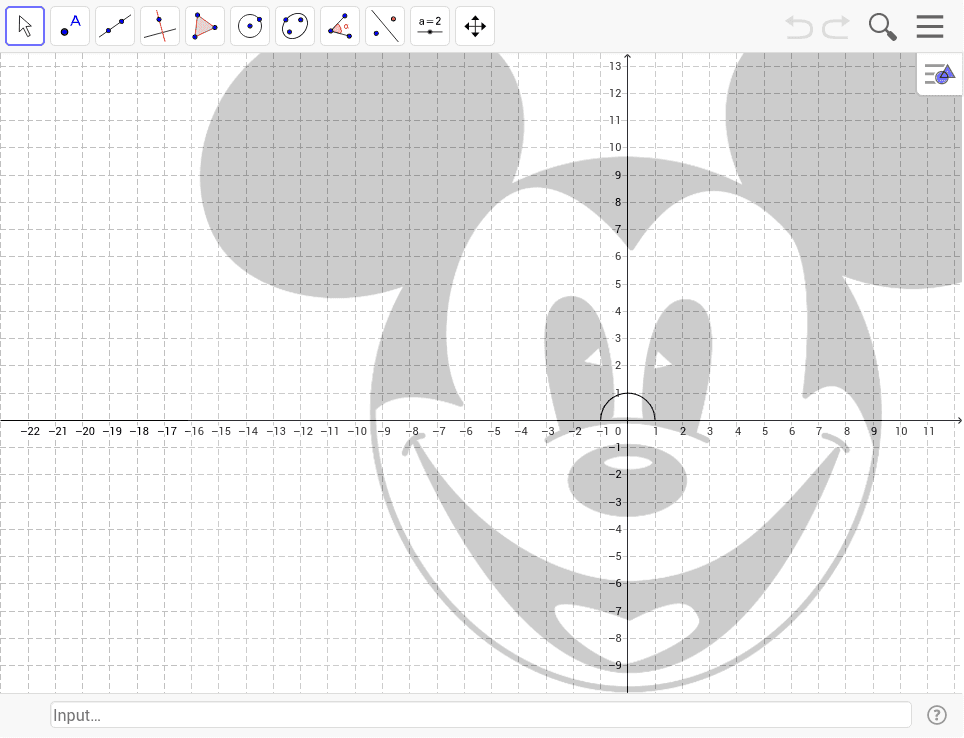Select the Perpendicular Line tool

coord(160,26)
